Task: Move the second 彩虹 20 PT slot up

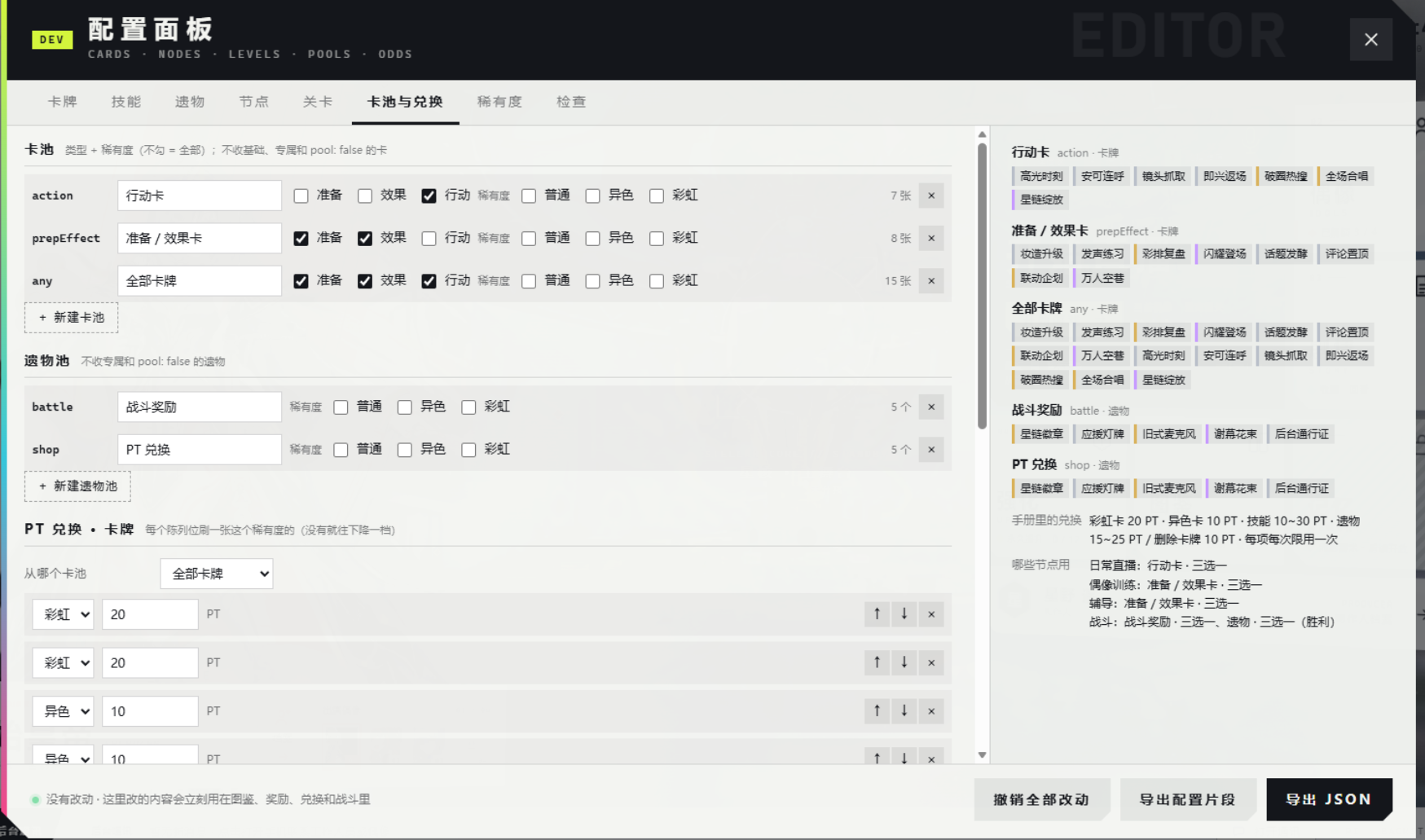Action: [x=877, y=662]
